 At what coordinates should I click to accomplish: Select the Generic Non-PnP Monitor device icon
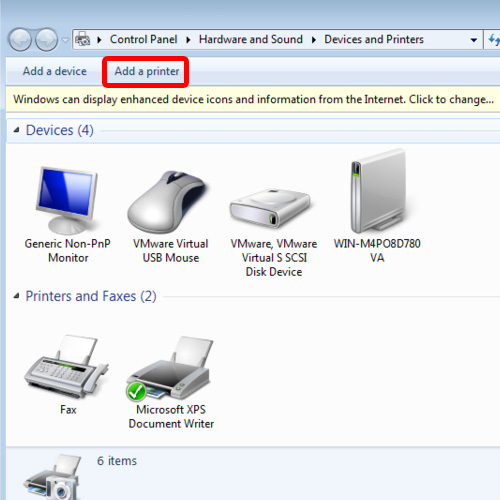(x=68, y=200)
